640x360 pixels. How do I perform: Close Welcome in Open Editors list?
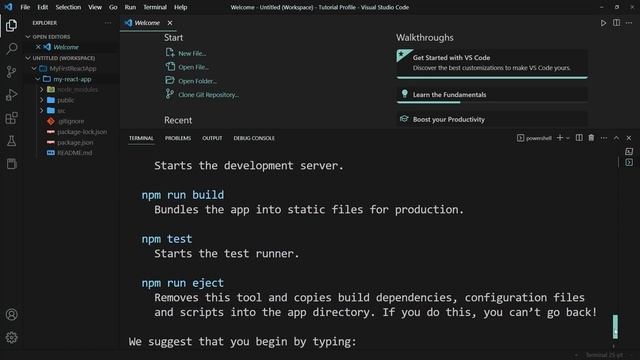pyautogui.click(x=38, y=47)
